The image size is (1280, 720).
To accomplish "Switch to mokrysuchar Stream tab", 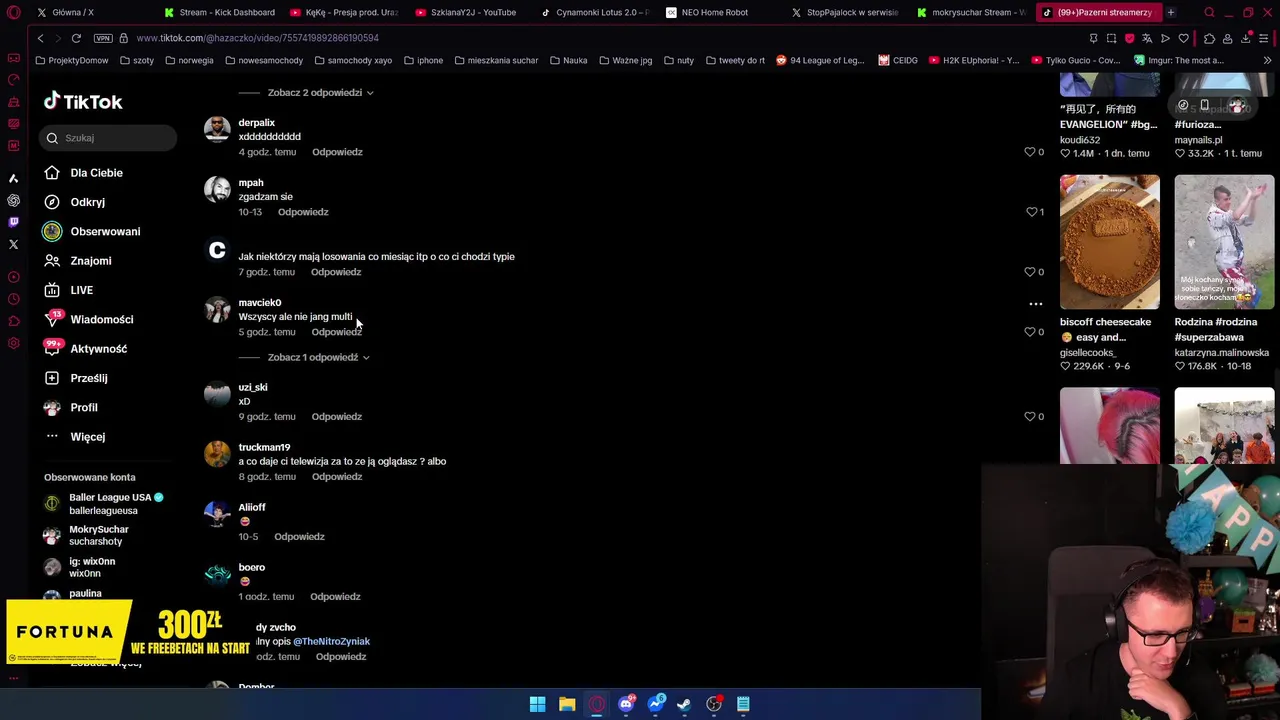I will [x=970, y=13].
